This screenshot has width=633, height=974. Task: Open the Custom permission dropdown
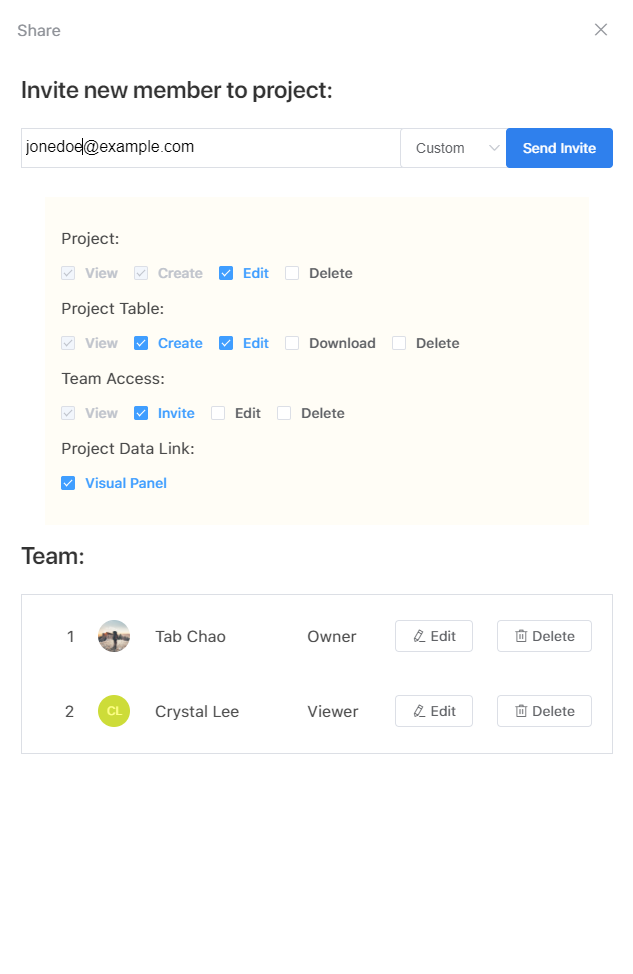[x=453, y=147]
